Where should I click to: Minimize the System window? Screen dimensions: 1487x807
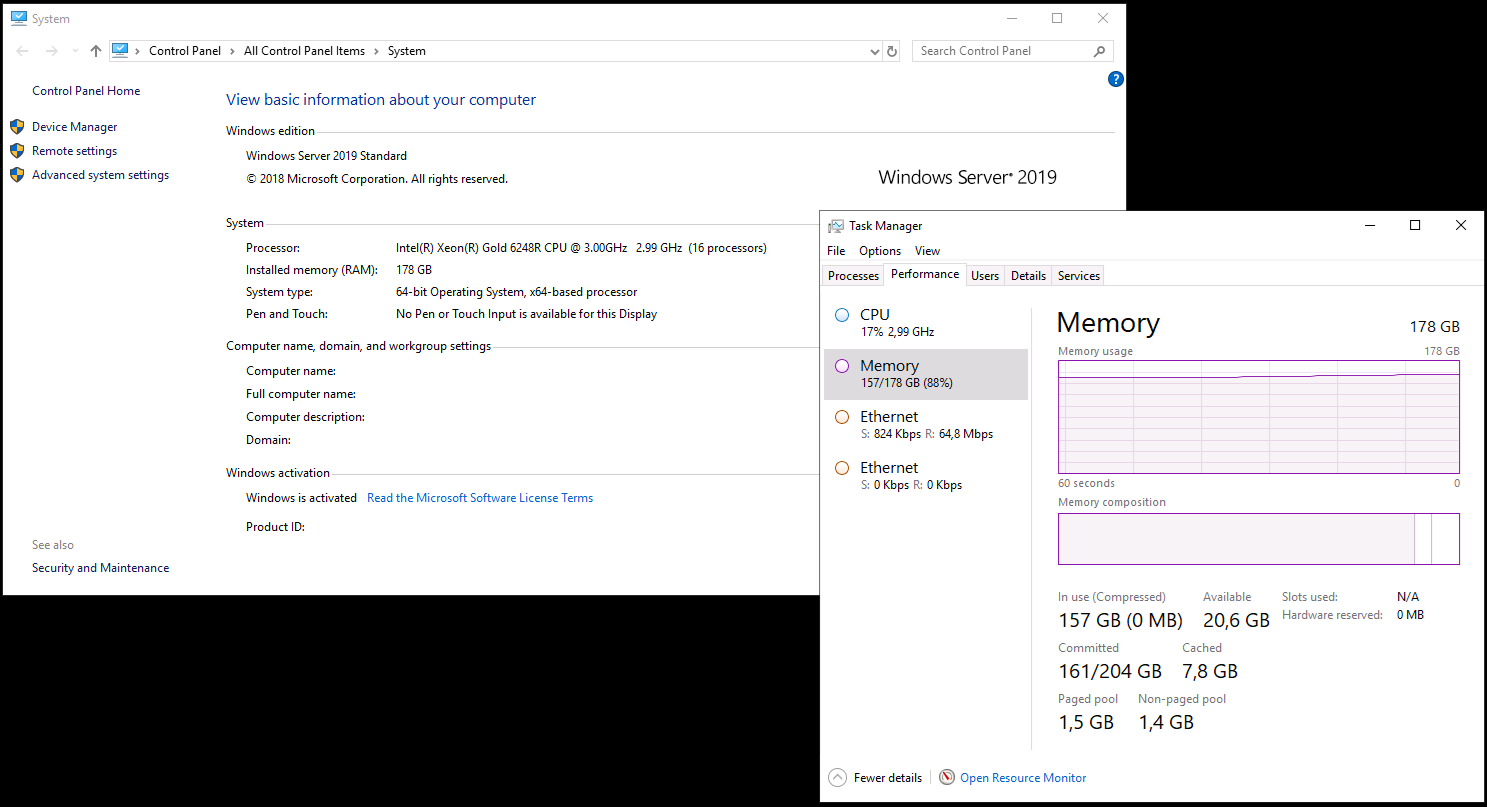pos(1011,18)
